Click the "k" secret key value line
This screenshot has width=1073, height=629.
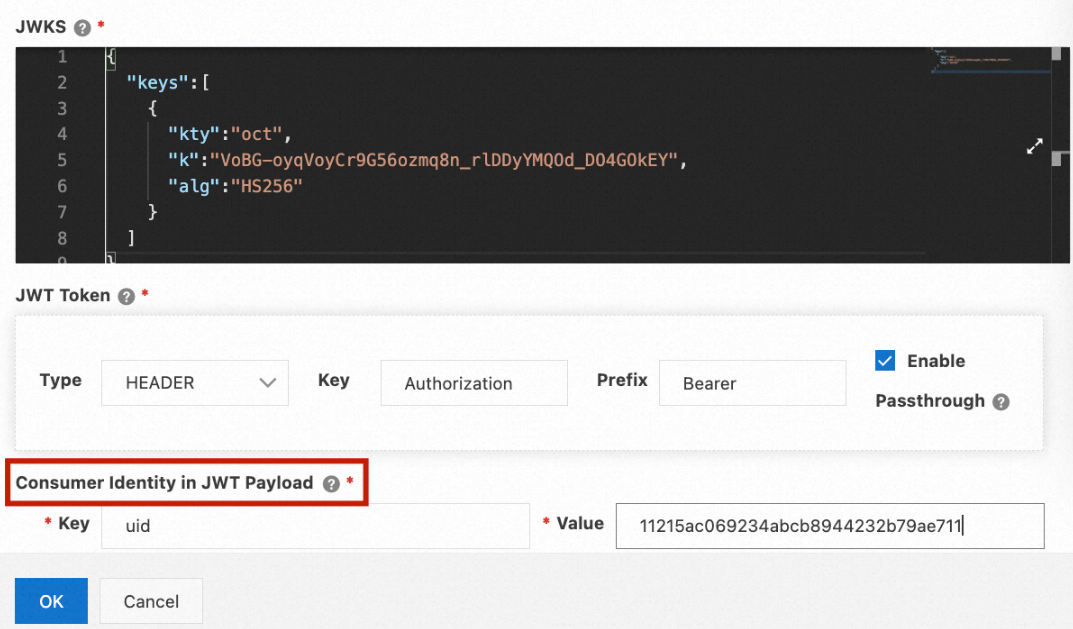click(427, 160)
